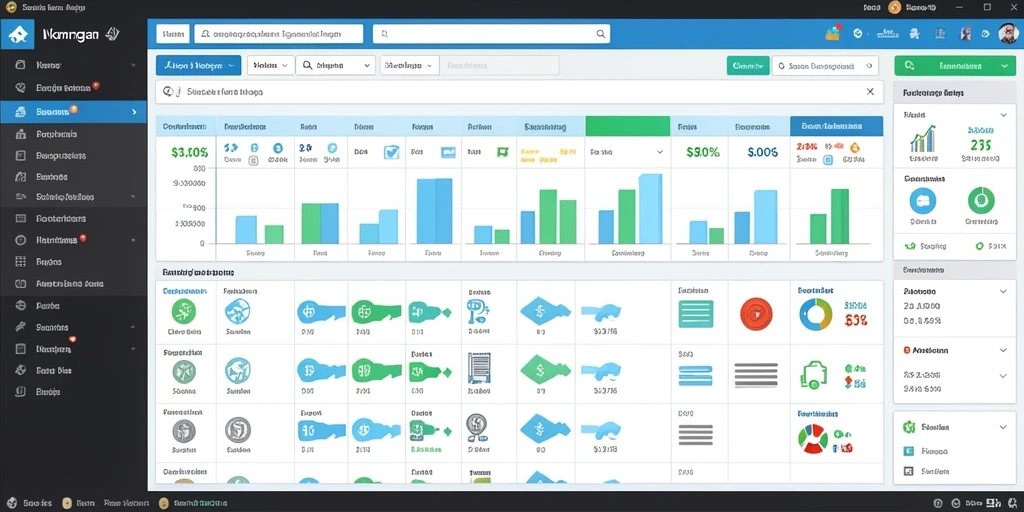
Task: Toggle the teal square item in the bottom right panel
Action: tap(908, 451)
